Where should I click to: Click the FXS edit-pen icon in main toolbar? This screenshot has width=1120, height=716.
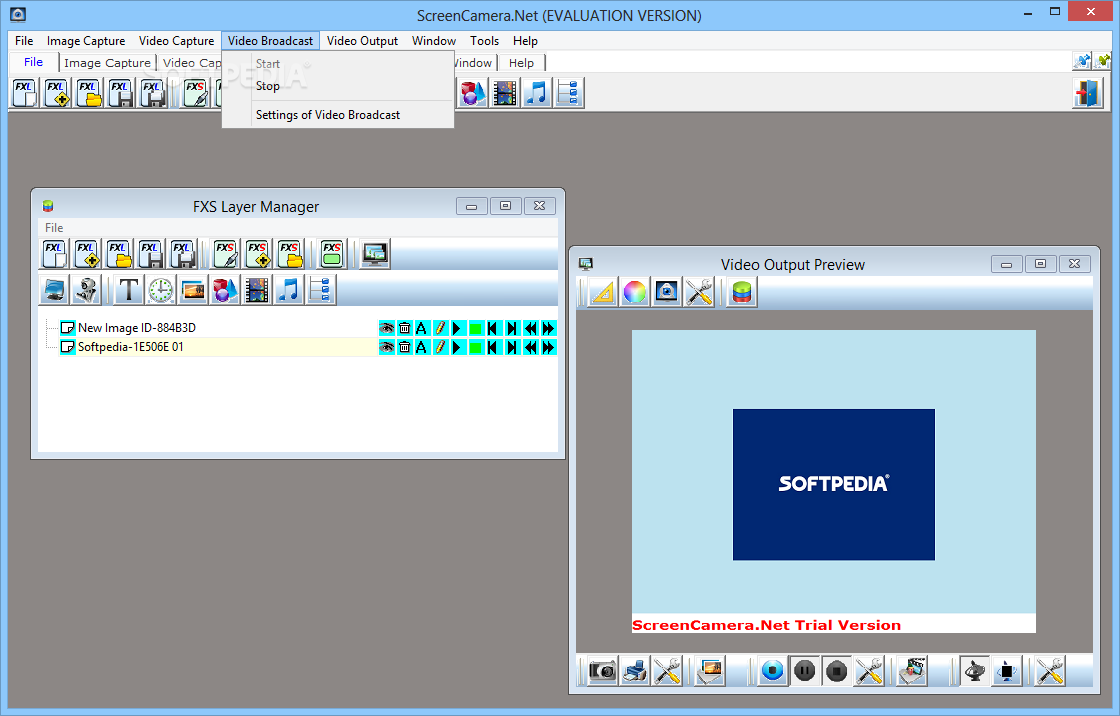[x=196, y=94]
